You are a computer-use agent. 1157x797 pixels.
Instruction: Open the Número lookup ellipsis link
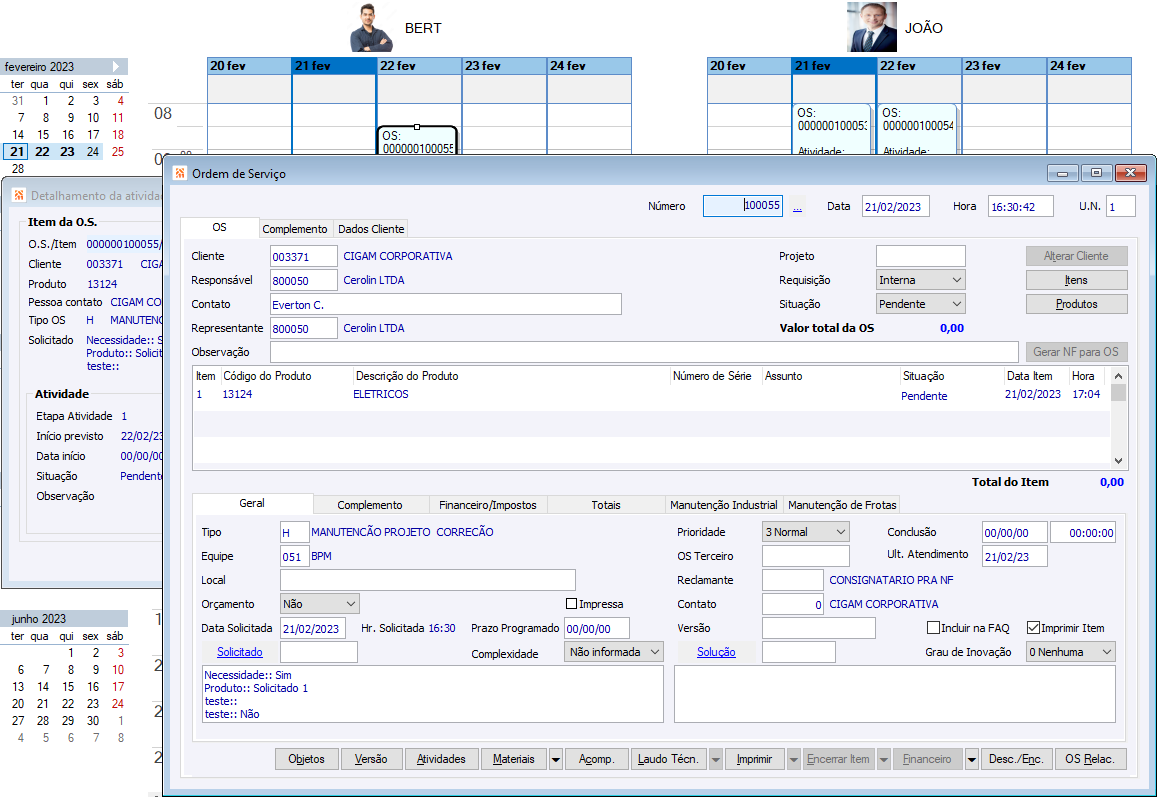797,207
